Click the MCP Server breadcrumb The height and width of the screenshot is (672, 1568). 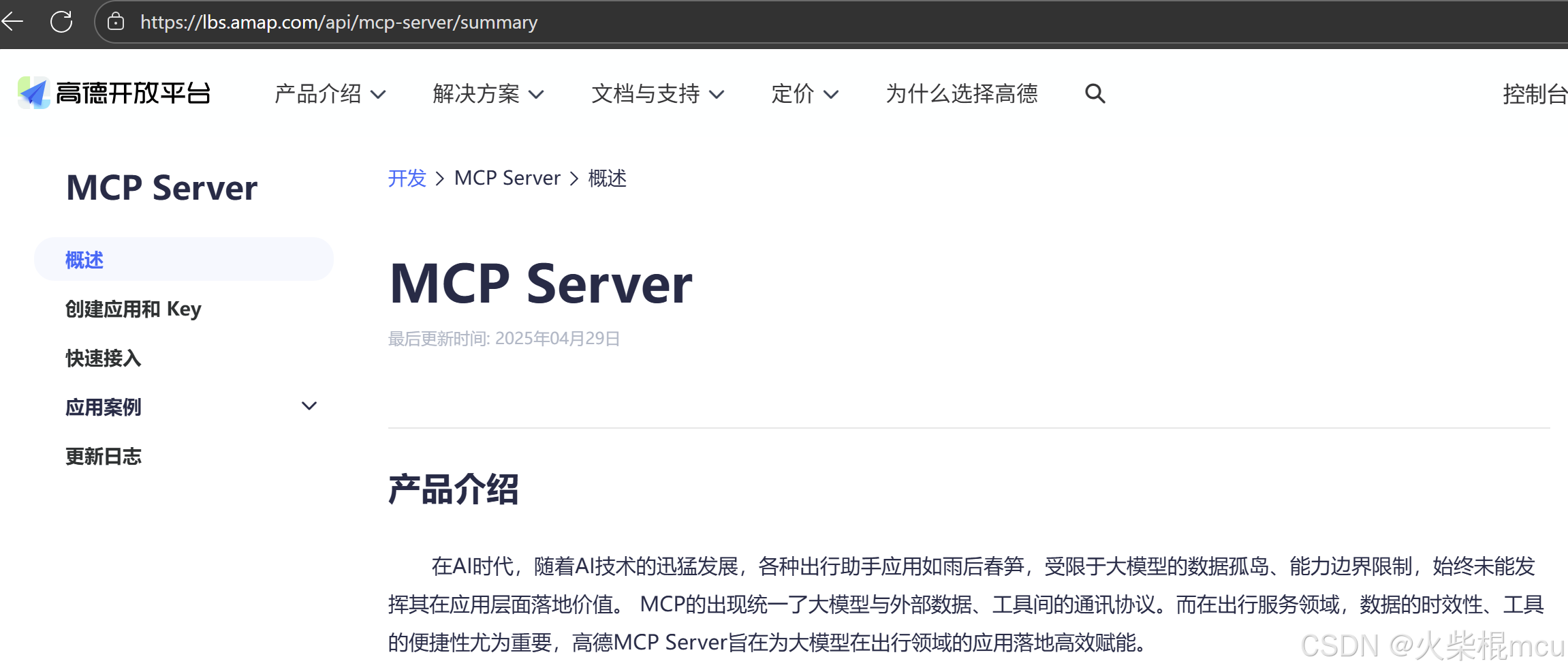tap(507, 179)
